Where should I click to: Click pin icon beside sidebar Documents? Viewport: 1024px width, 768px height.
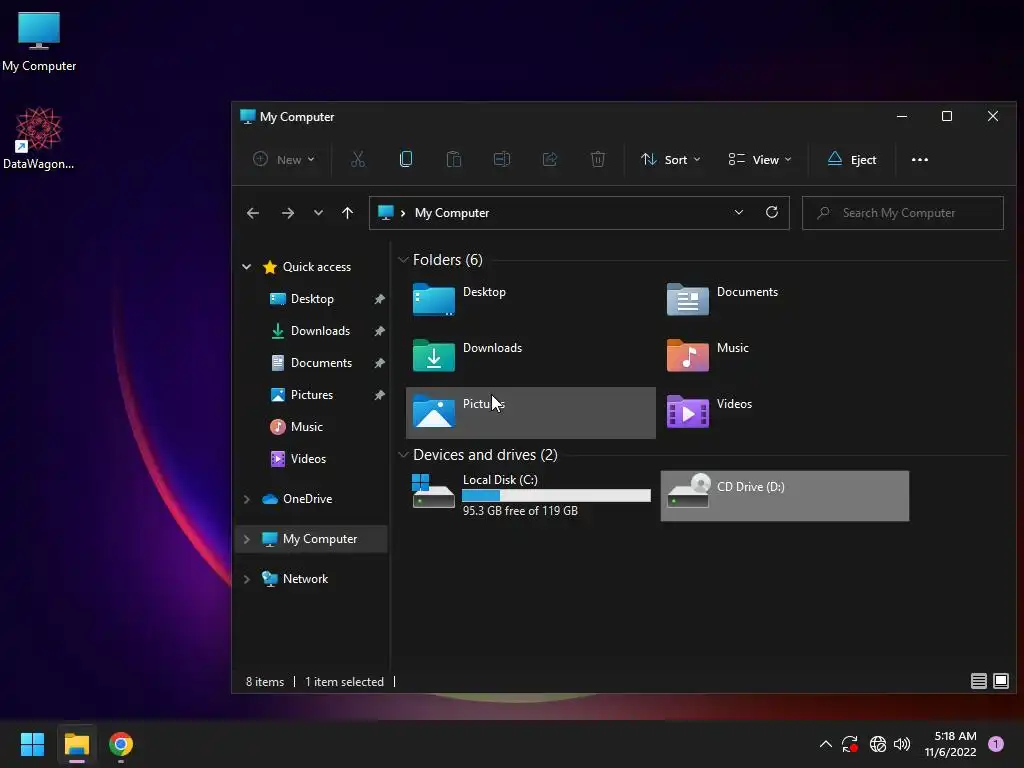[x=379, y=363]
